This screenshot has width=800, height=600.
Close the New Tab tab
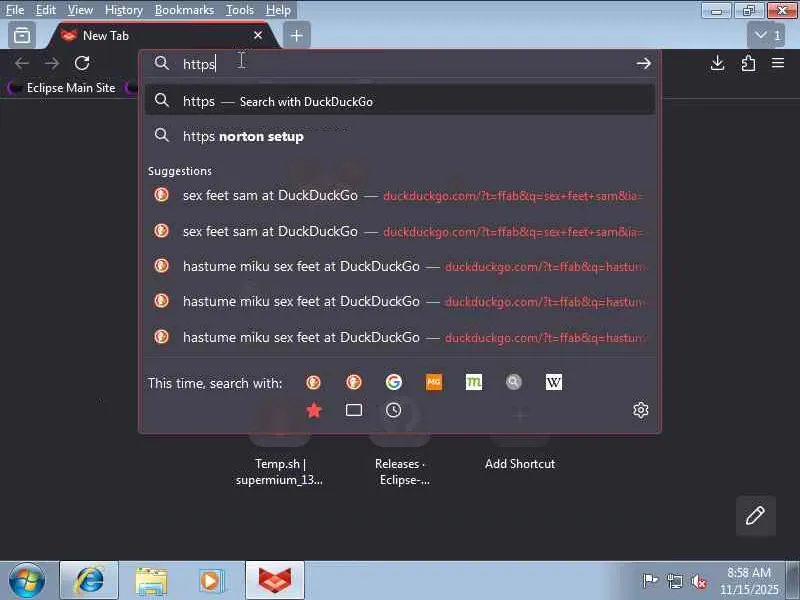coord(258,35)
